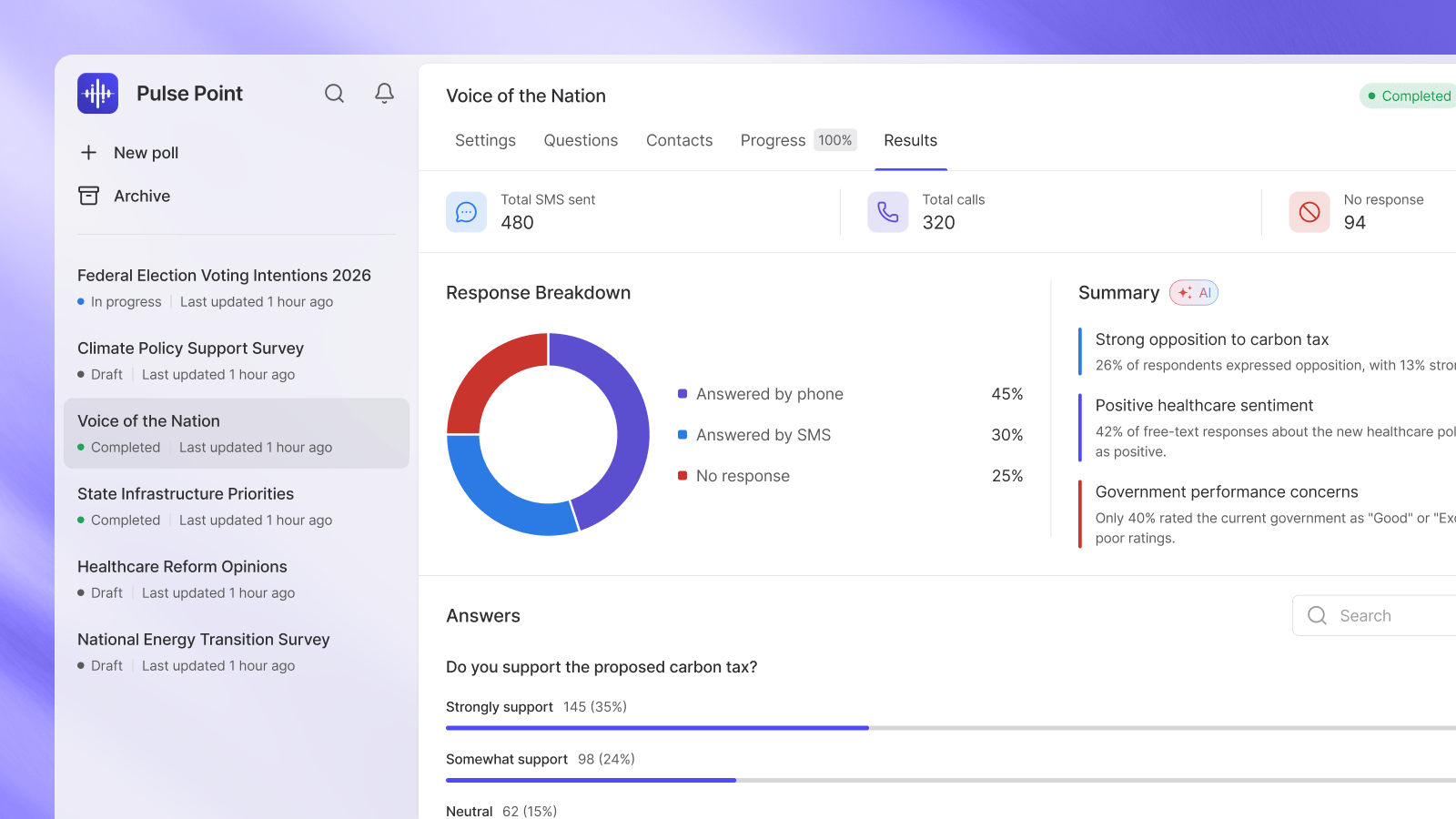Click the In progress status under Federal Election

pyautogui.click(x=119, y=302)
